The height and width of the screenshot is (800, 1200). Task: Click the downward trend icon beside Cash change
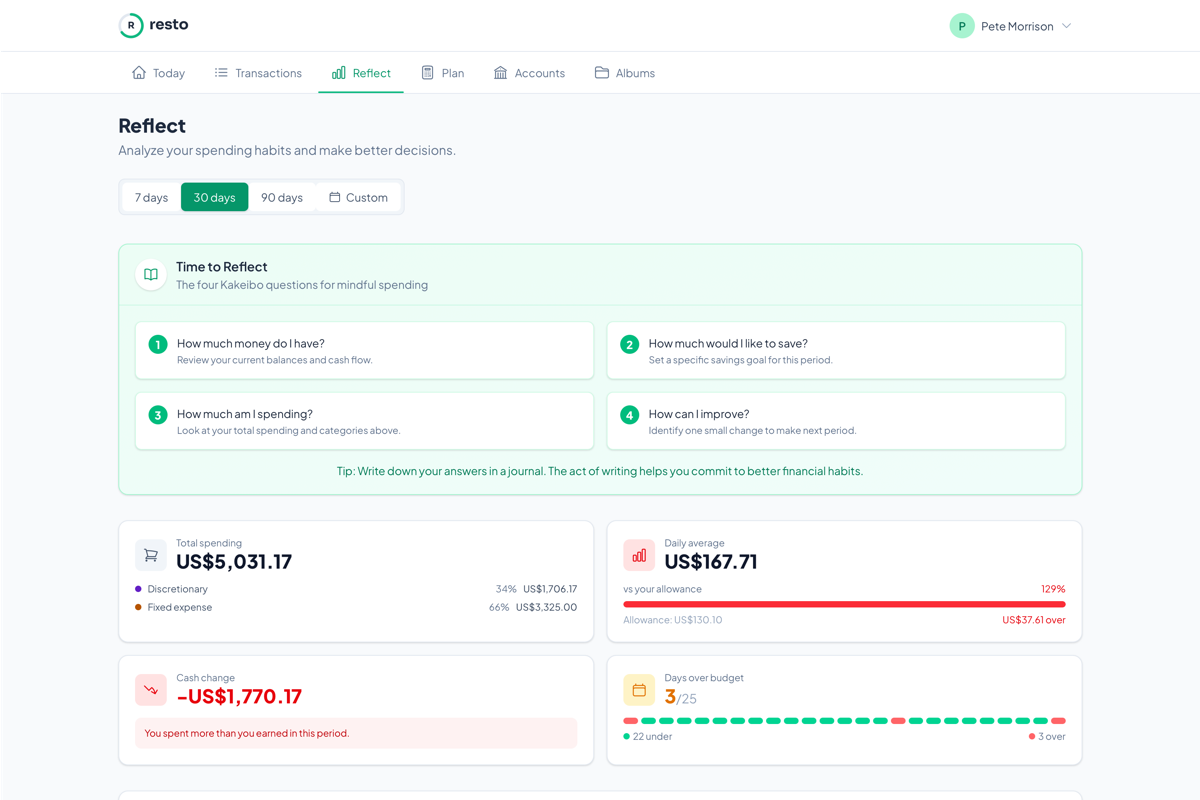151,690
